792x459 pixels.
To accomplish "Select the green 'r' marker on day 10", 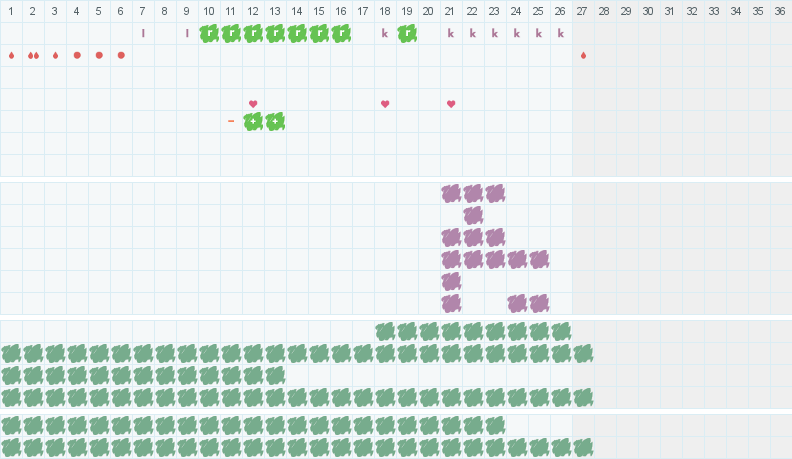I will point(209,33).
